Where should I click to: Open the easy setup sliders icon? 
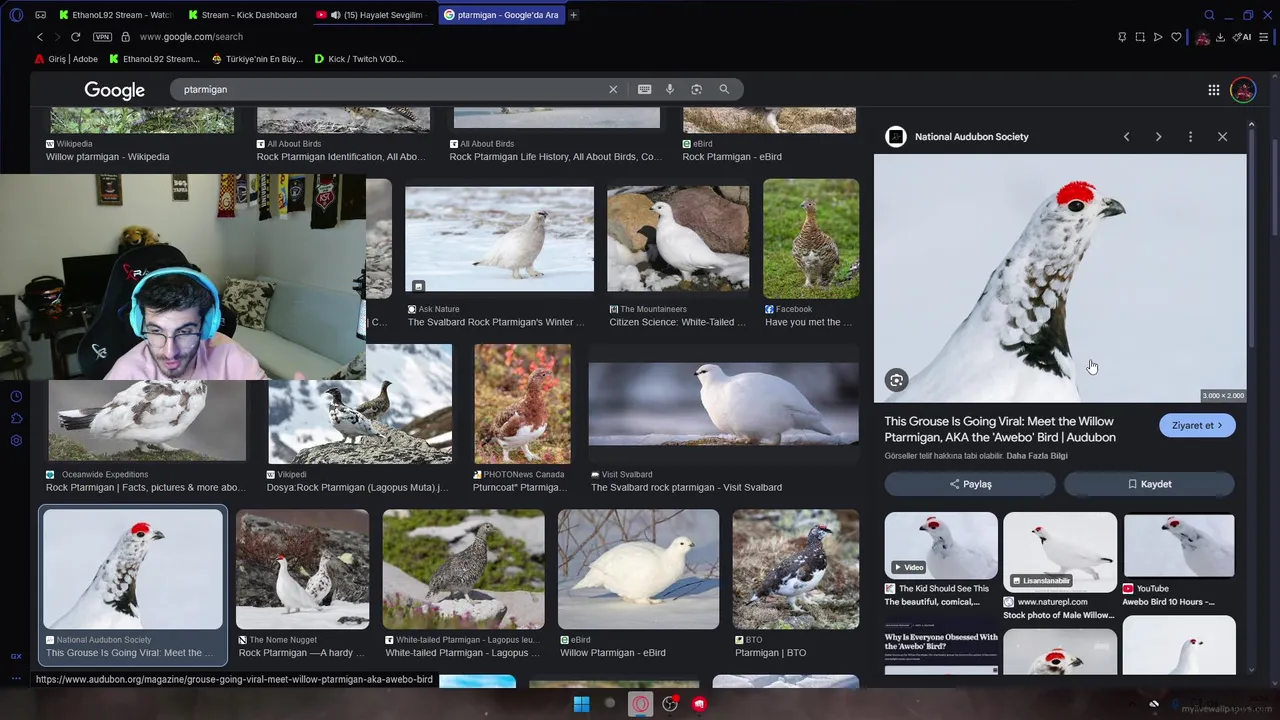click(x=1264, y=37)
